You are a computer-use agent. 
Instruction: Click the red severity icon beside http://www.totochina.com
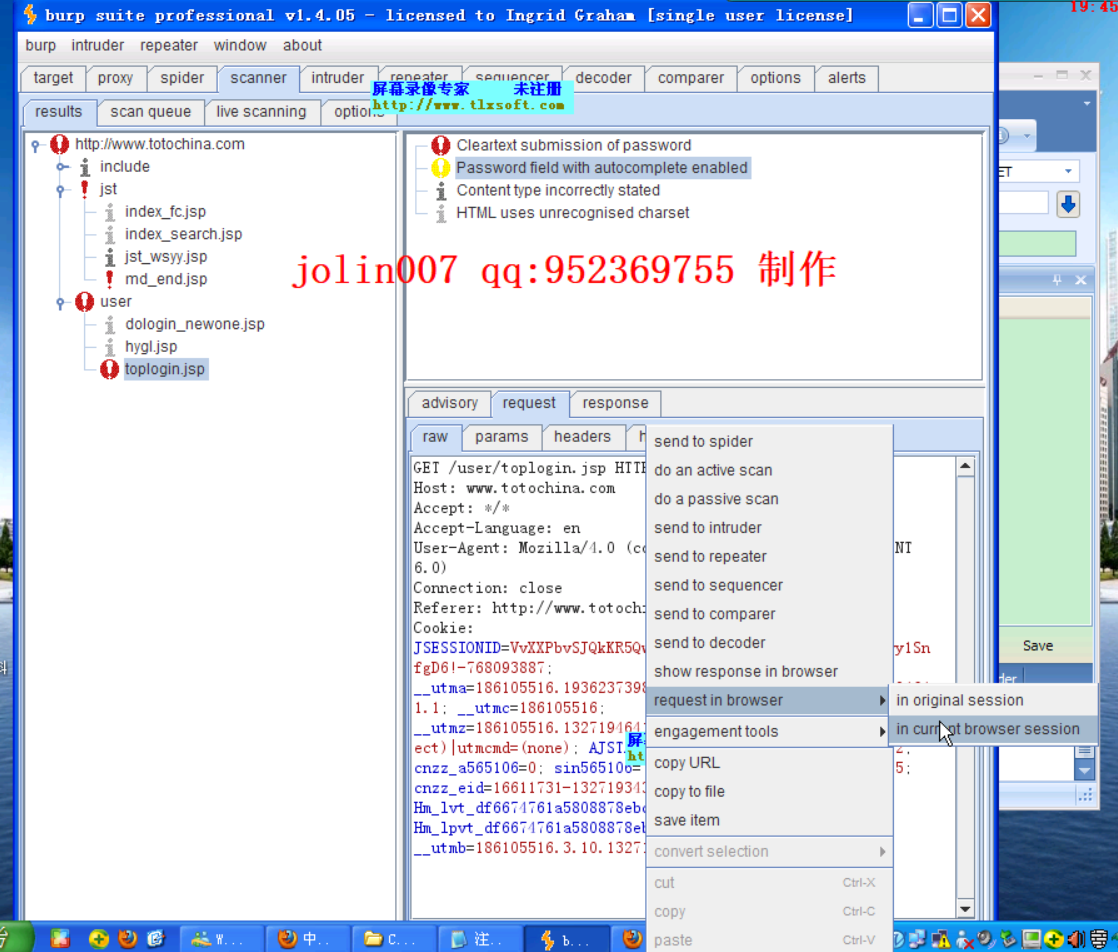click(59, 144)
